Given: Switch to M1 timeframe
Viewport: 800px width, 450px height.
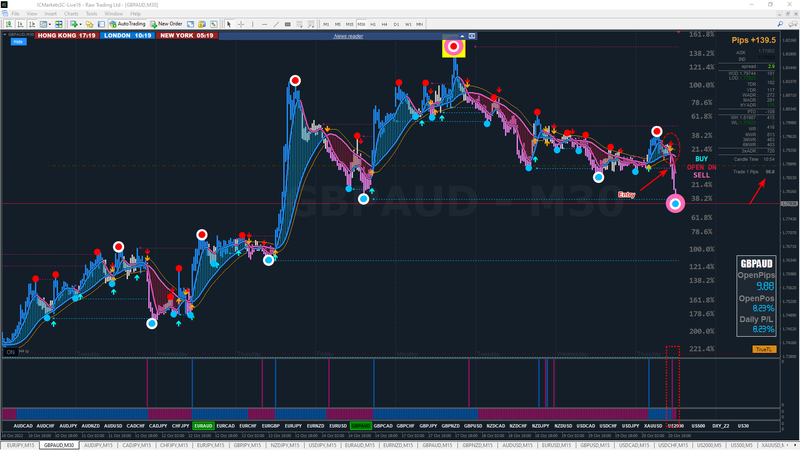Looking at the screenshot, I should (326, 24).
